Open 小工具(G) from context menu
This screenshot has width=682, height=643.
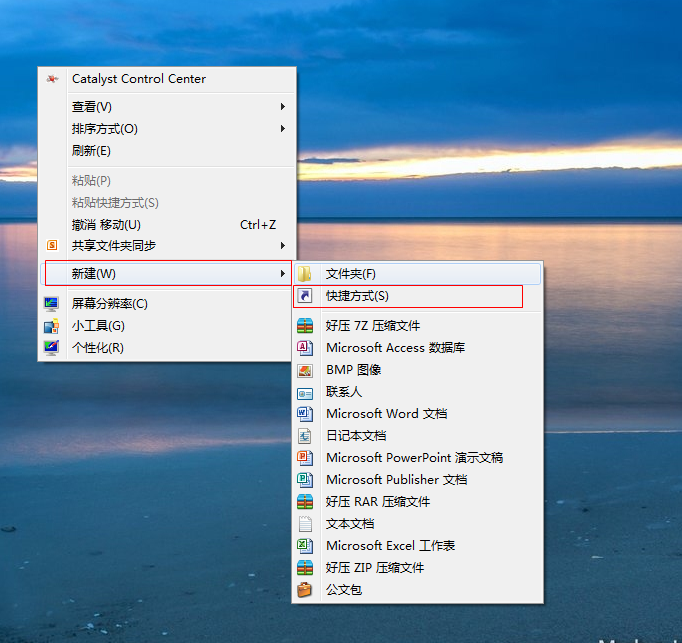pyautogui.click(x=165, y=326)
